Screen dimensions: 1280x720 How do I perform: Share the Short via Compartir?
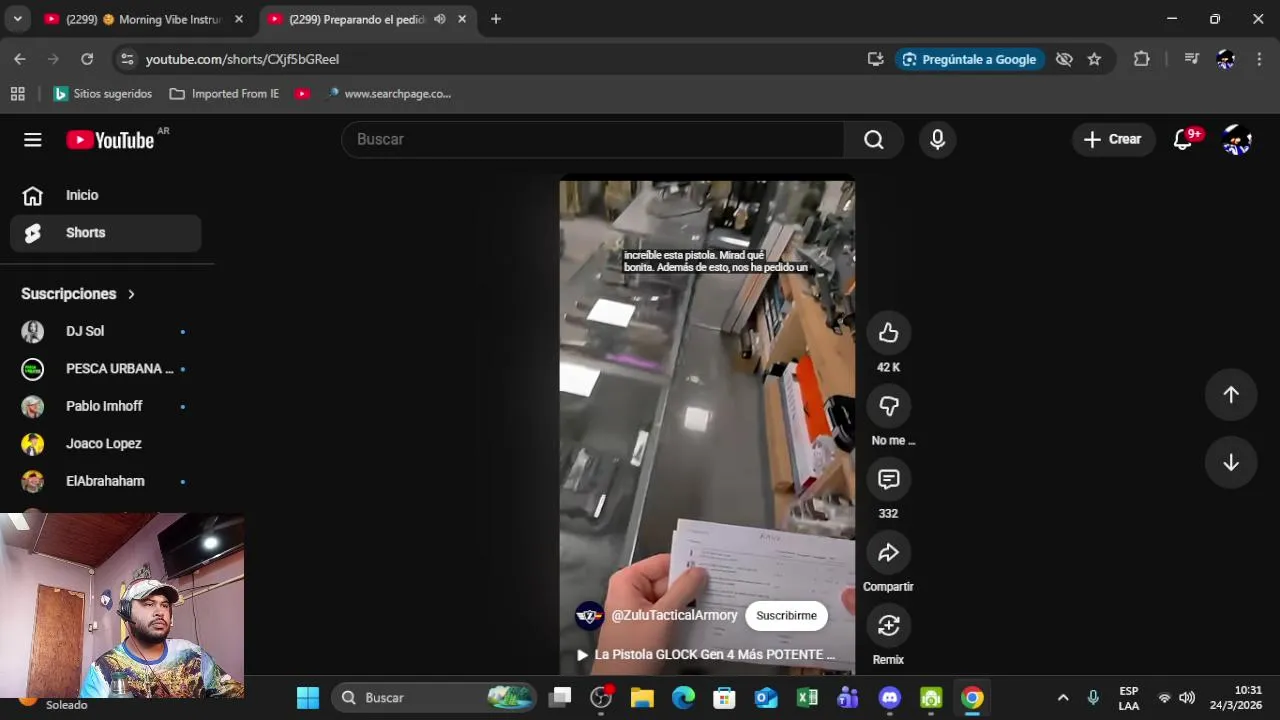(x=888, y=552)
